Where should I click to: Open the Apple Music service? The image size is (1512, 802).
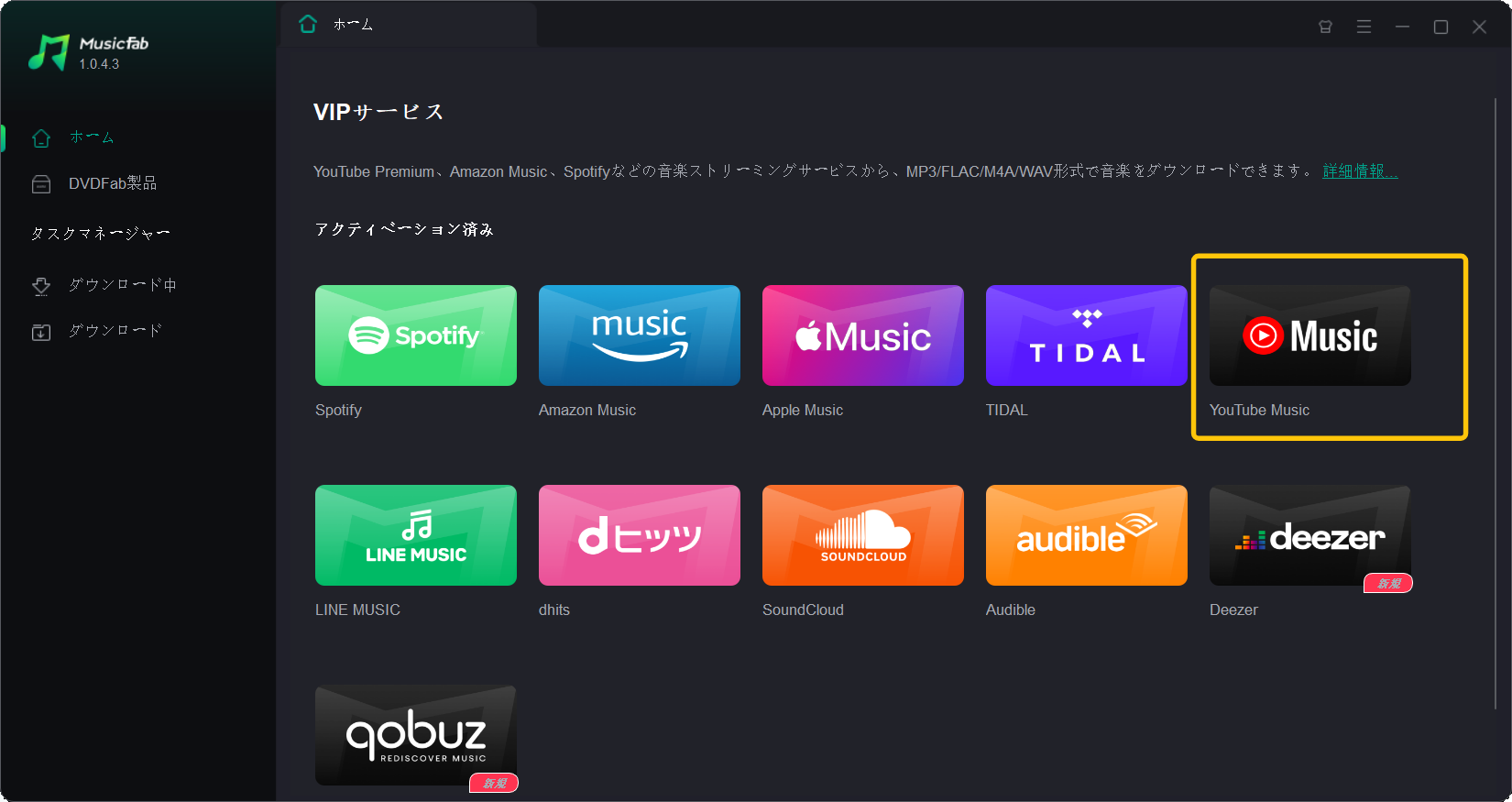tap(862, 335)
